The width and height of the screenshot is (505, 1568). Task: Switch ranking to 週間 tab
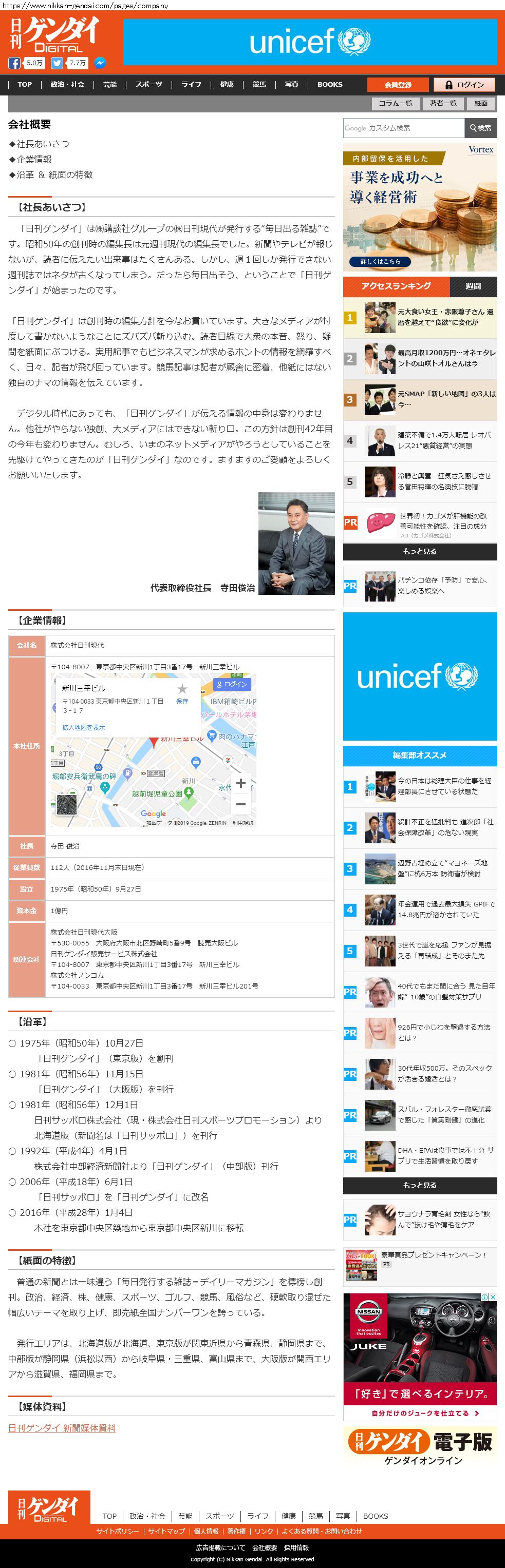click(x=473, y=287)
